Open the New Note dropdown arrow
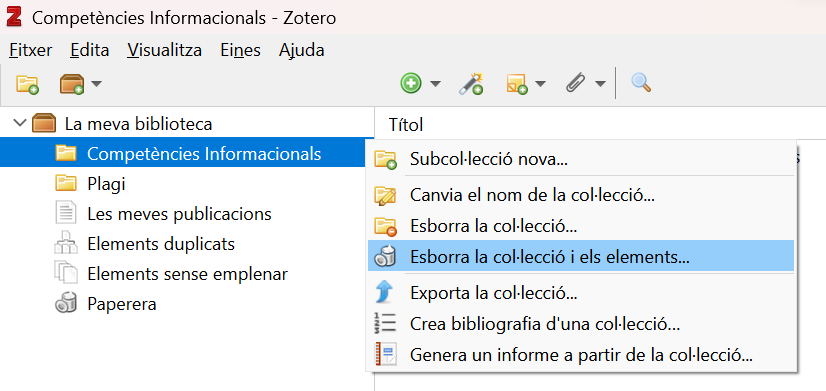The height and width of the screenshot is (391, 826). (x=540, y=83)
